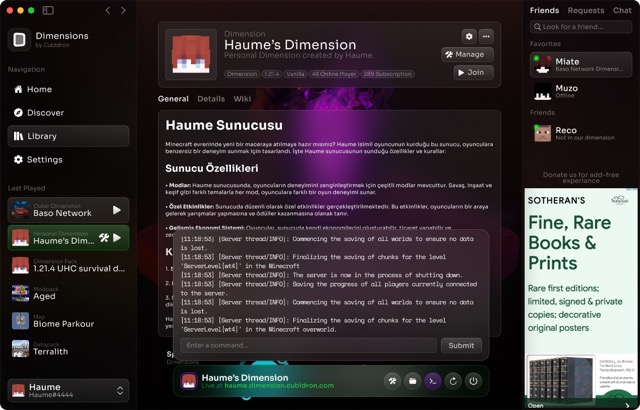Image resolution: width=640 pixels, height=410 pixels.
Task: Open the Sotheran's advertisement
Action: click(581, 299)
